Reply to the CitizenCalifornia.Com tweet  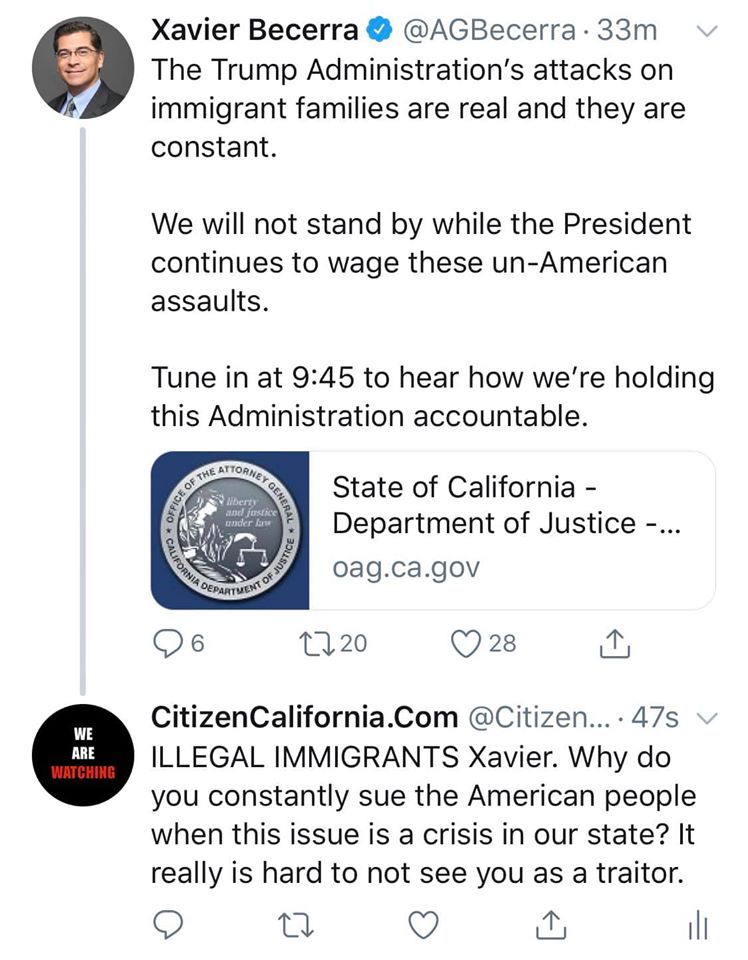tap(166, 926)
